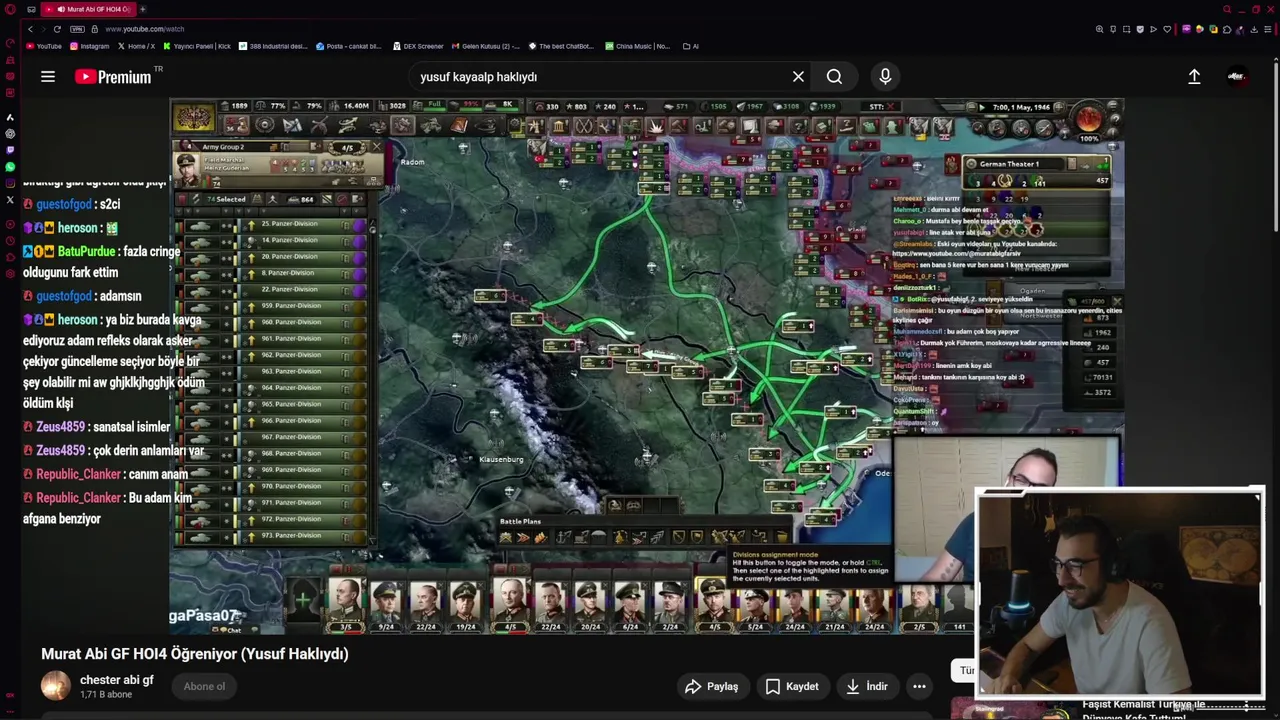Screen dimensions: 1280x720
Task: Open page zoom icon in address bar
Action: pyautogui.click(x=1099, y=29)
